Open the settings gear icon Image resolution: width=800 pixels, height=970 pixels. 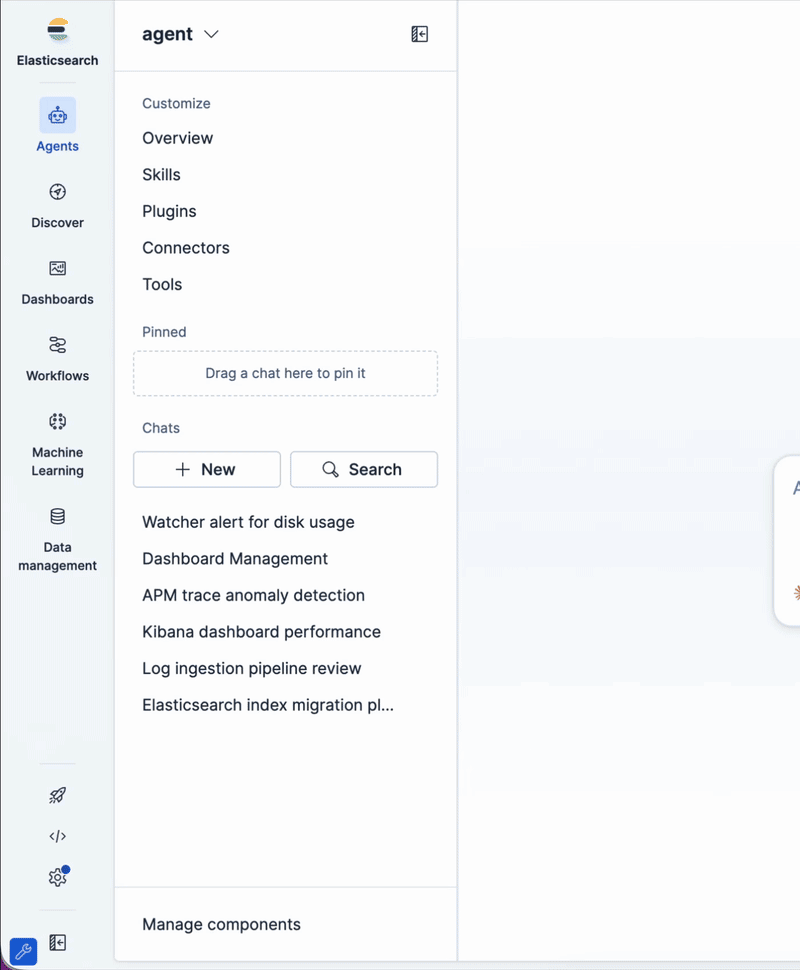point(58,877)
